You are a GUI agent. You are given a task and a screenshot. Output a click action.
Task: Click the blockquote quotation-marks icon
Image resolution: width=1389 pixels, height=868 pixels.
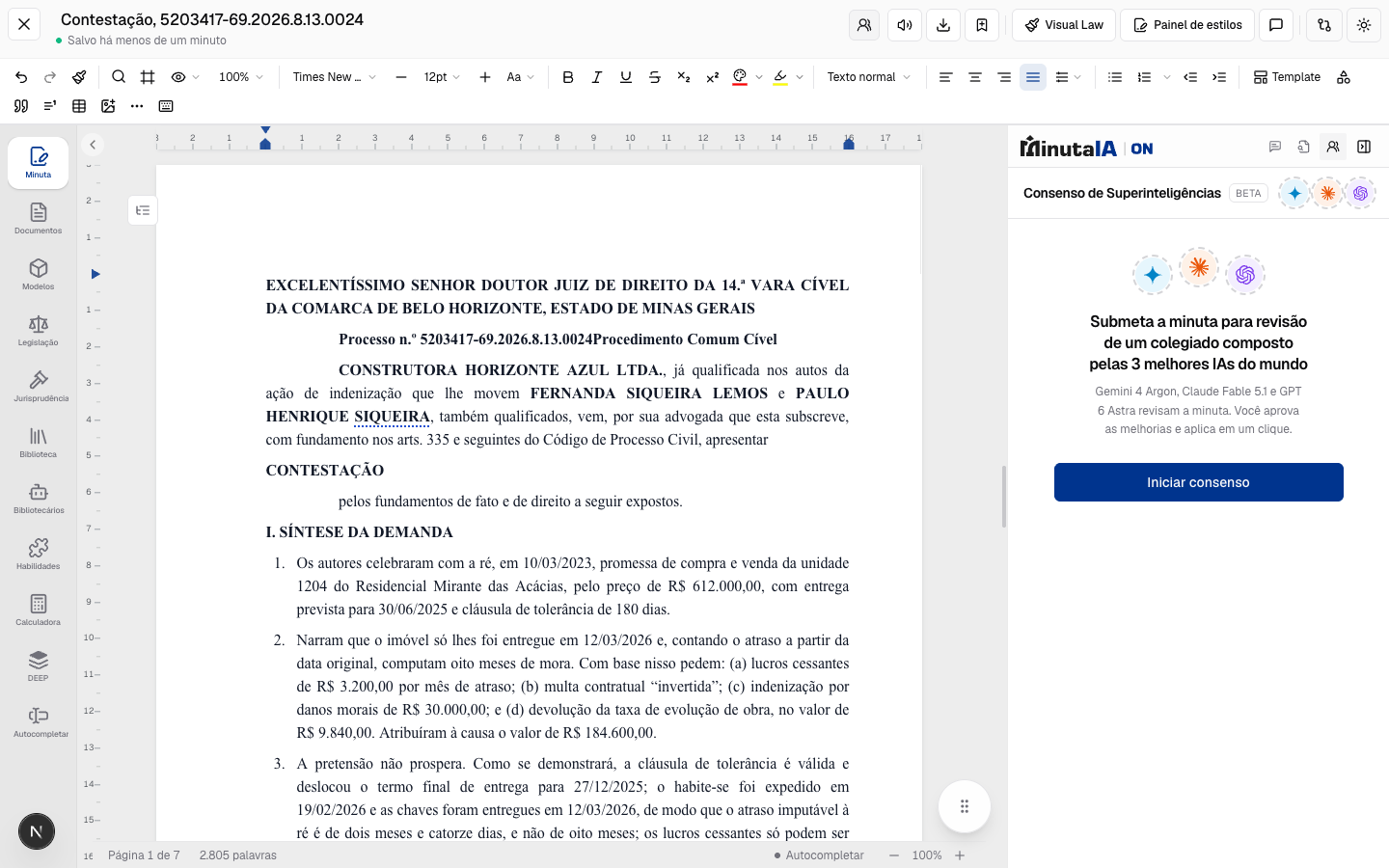click(21, 106)
